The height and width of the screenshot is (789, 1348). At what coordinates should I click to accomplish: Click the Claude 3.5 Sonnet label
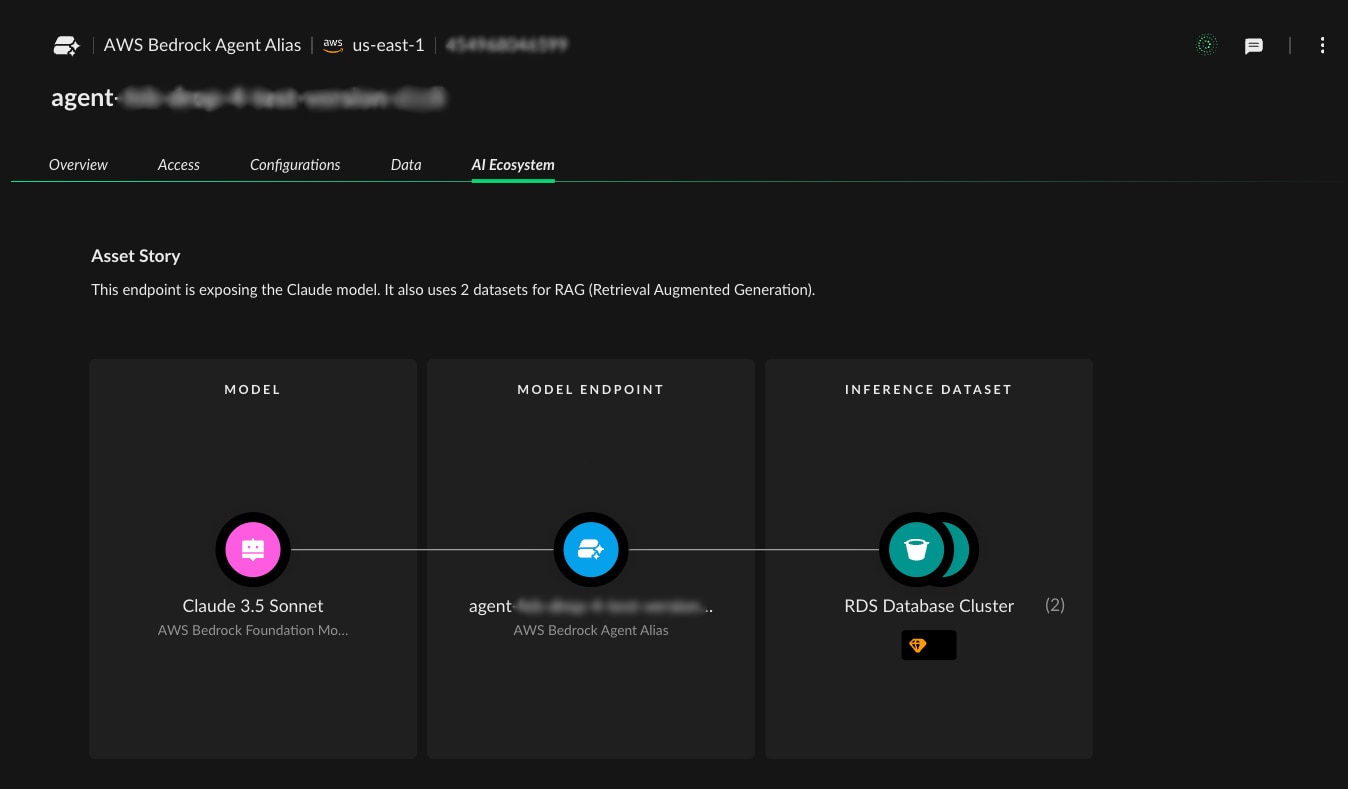[253, 606]
